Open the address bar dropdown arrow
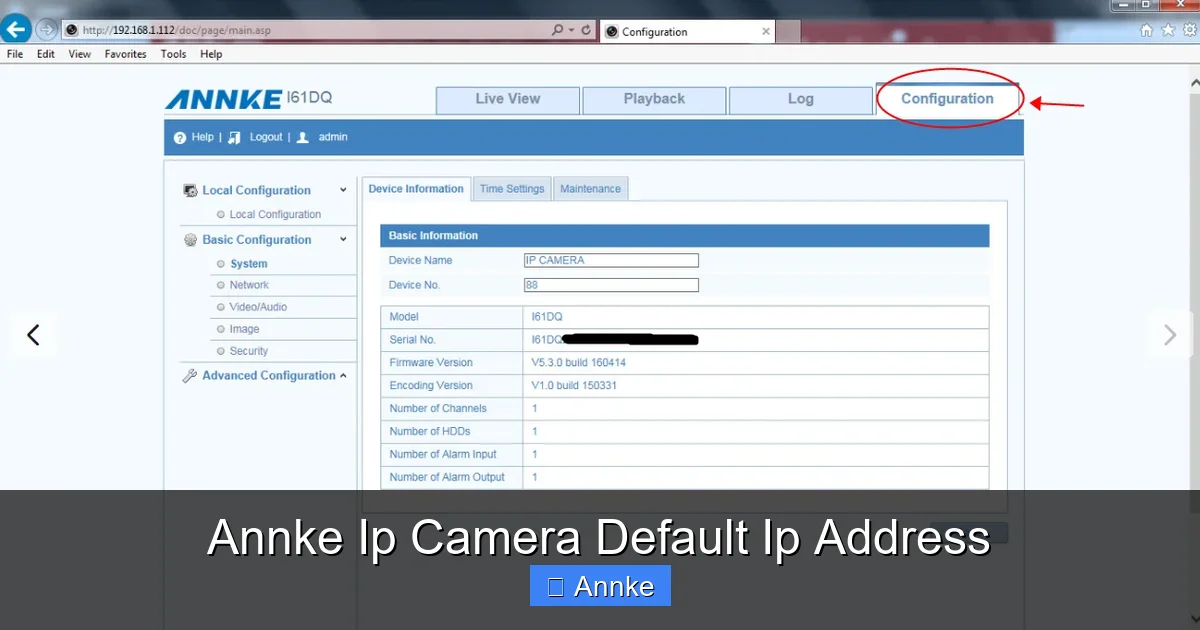Viewport: 1200px width, 630px height. [572, 30]
